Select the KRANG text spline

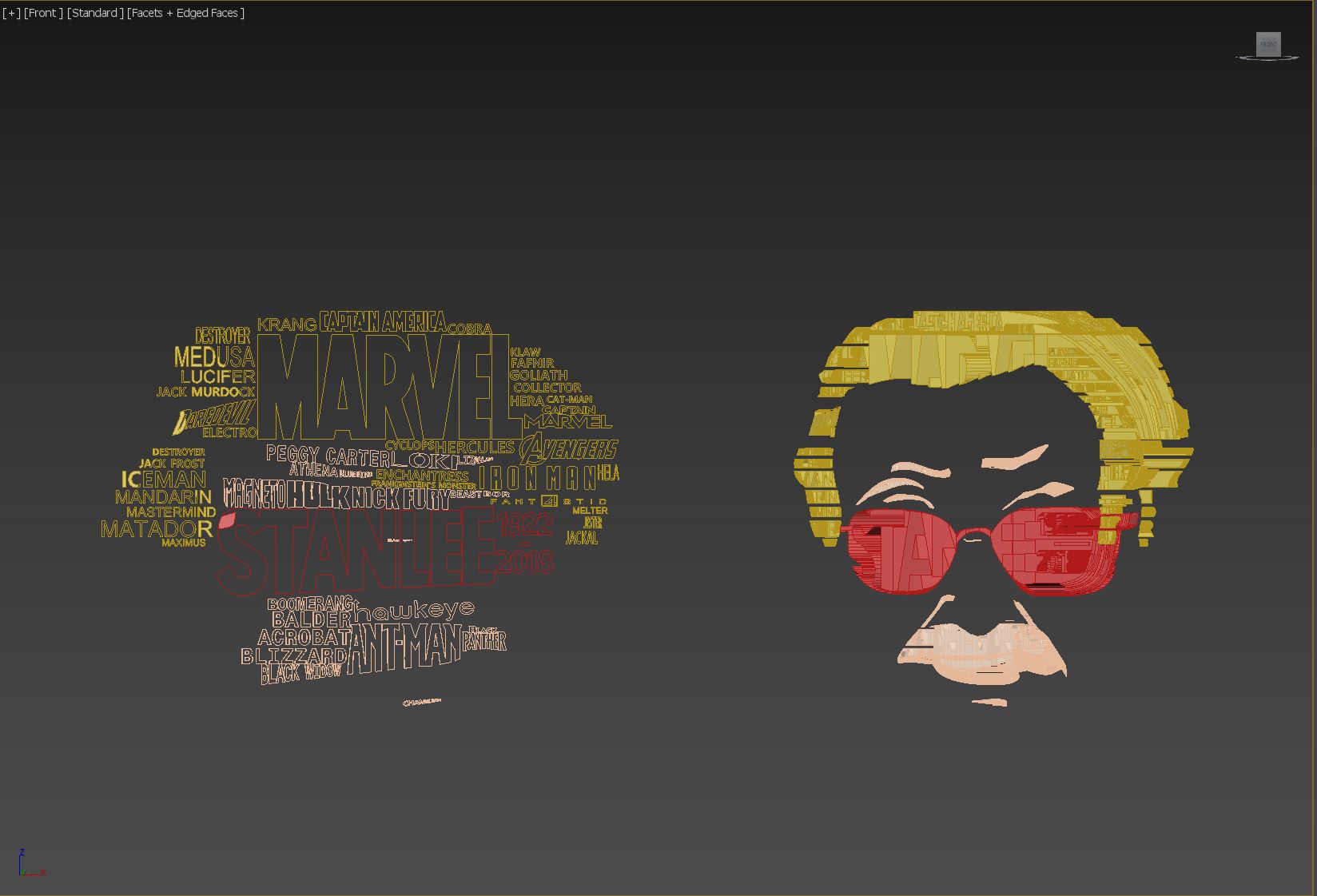click(287, 325)
